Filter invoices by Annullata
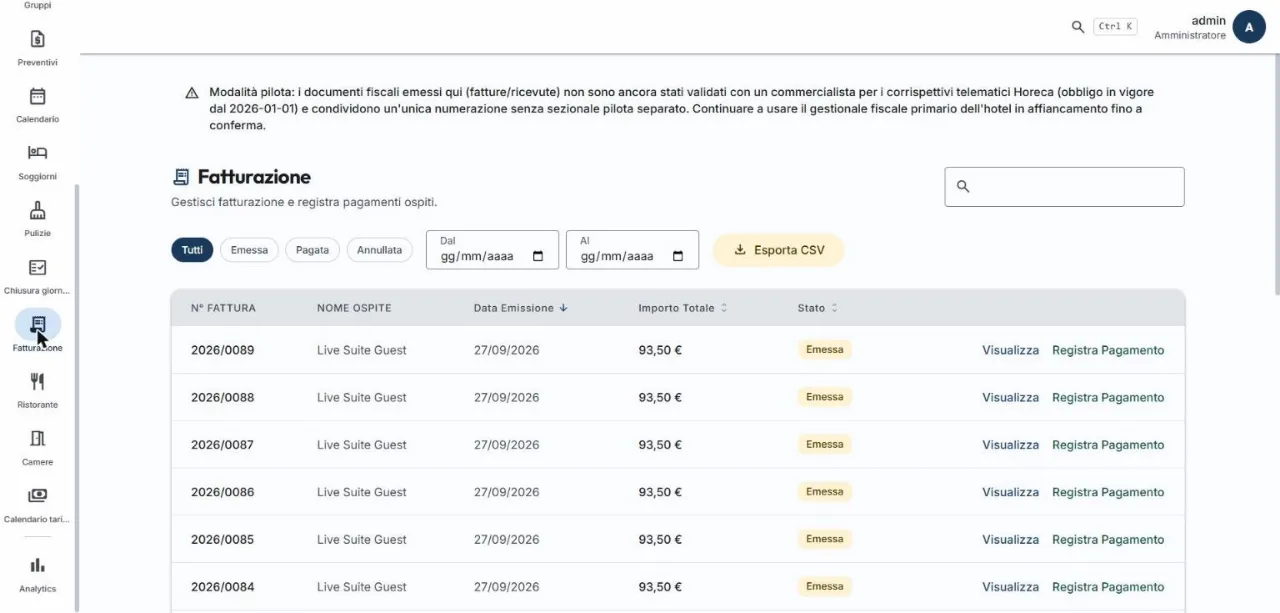The height and width of the screenshot is (613, 1280). coord(380,250)
